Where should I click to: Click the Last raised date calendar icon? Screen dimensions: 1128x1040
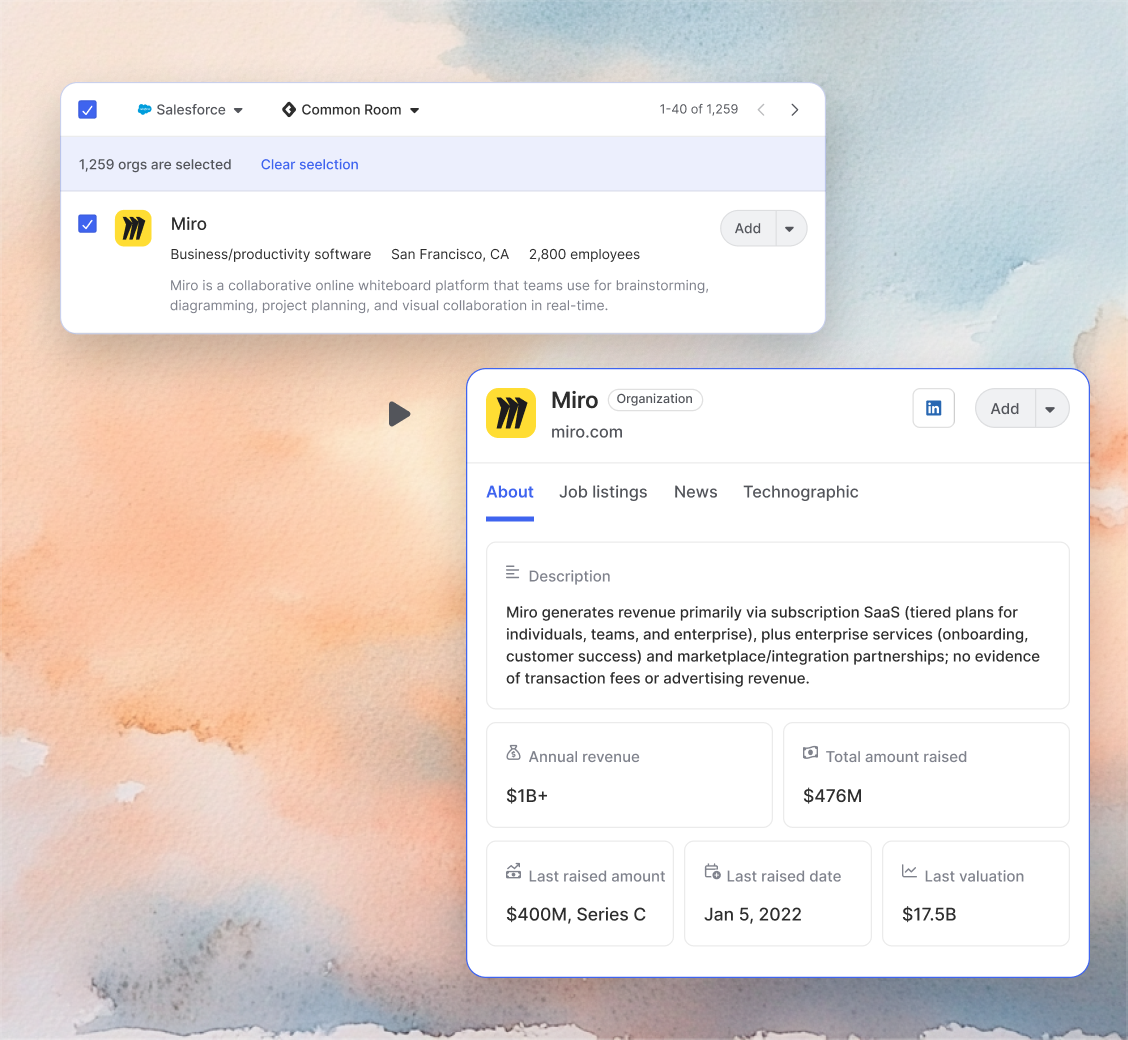click(x=712, y=872)
